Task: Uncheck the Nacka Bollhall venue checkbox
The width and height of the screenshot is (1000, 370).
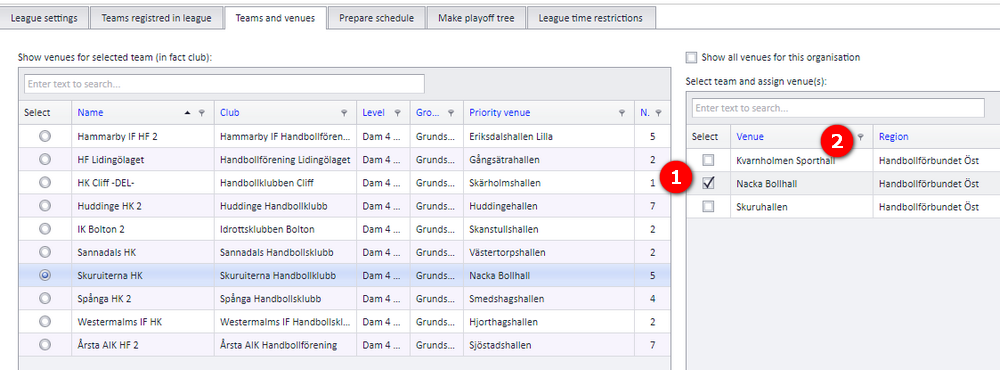Action: 708,183
